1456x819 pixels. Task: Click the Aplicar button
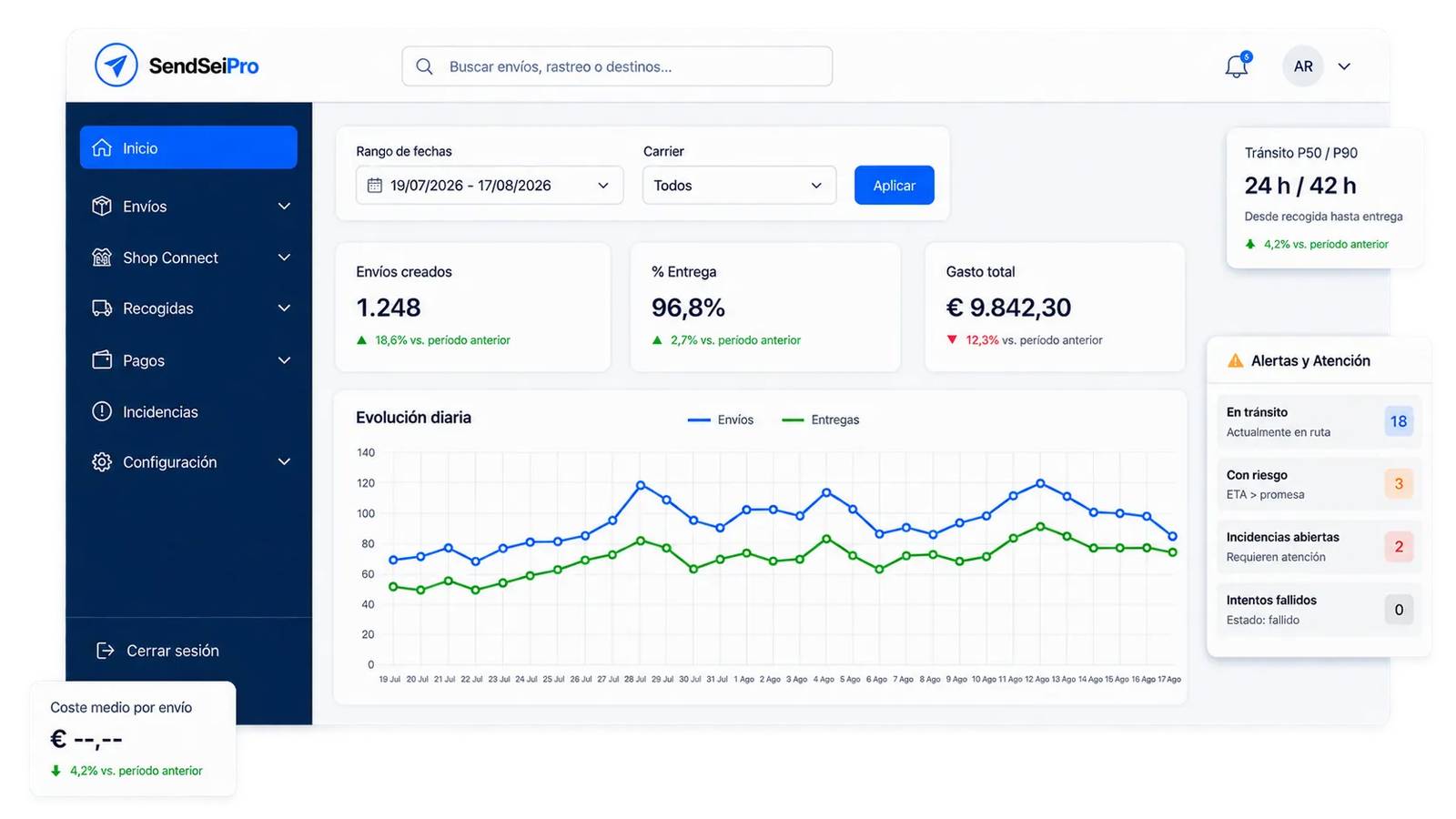894,186
